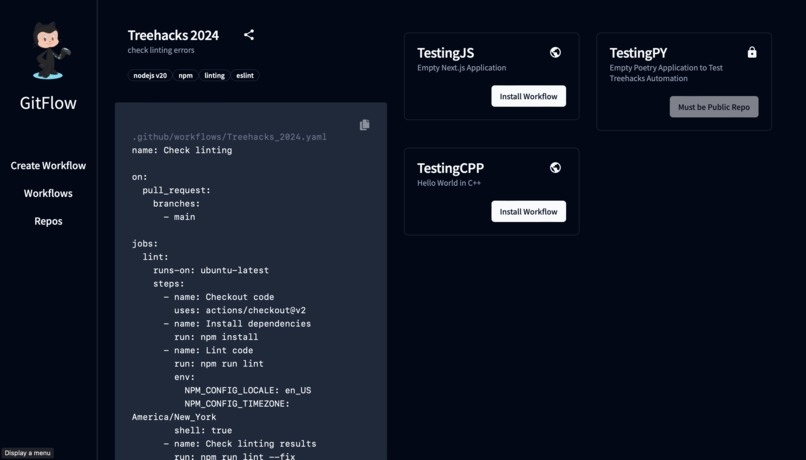Screen dimensions: 806x460
Task: Click the 'run: npm install' line
Action: coord(216,337)
